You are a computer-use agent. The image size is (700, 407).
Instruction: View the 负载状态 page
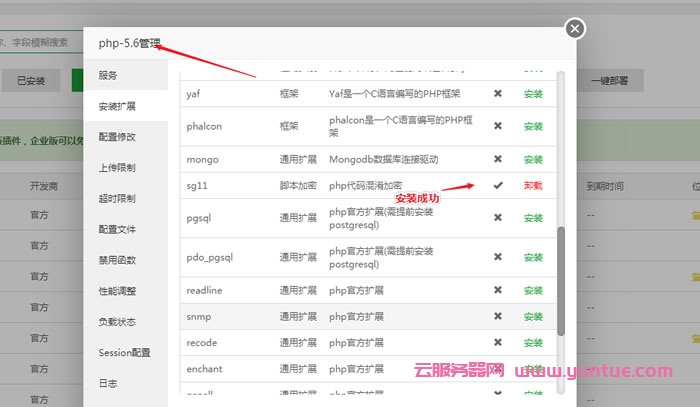click(117, 322)
